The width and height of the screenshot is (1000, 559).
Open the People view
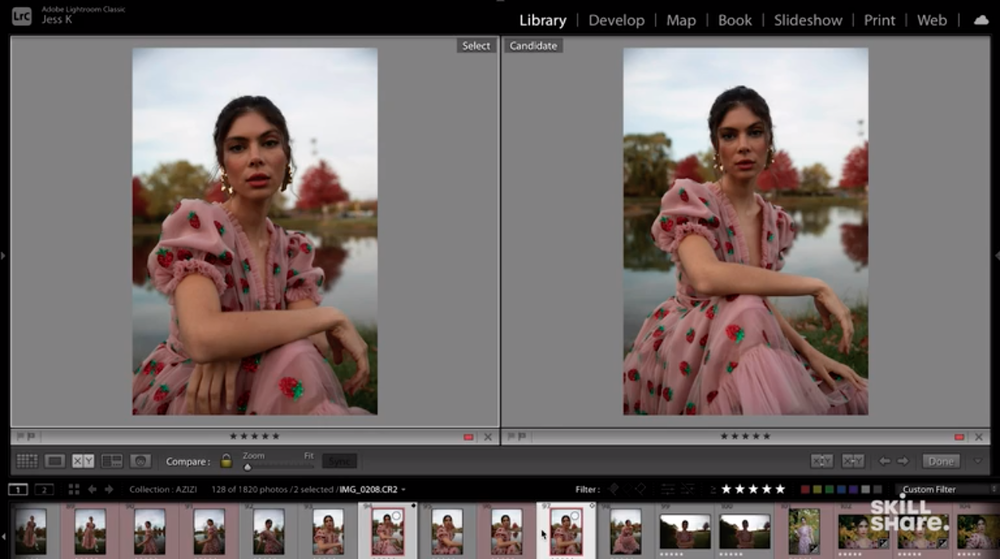[x=141, y=461]
